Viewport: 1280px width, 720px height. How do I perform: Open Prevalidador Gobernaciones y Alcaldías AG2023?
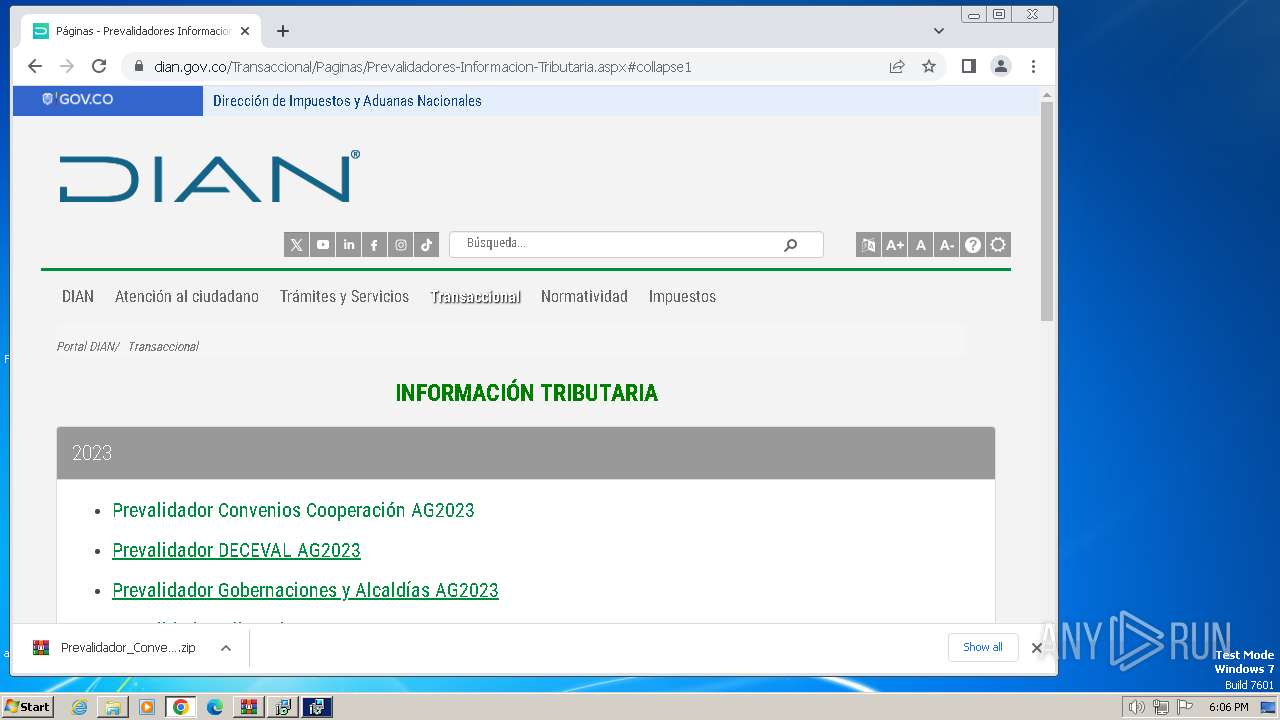[x=305, y=590]
